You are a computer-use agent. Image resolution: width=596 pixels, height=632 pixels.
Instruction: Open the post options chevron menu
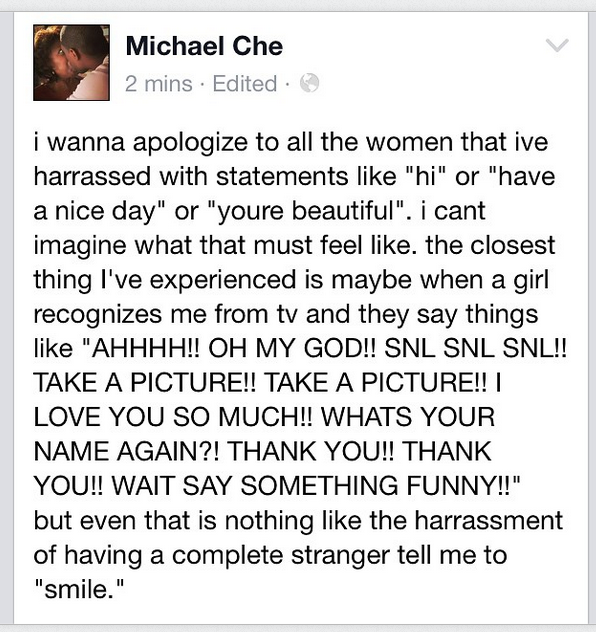[557, 45]
